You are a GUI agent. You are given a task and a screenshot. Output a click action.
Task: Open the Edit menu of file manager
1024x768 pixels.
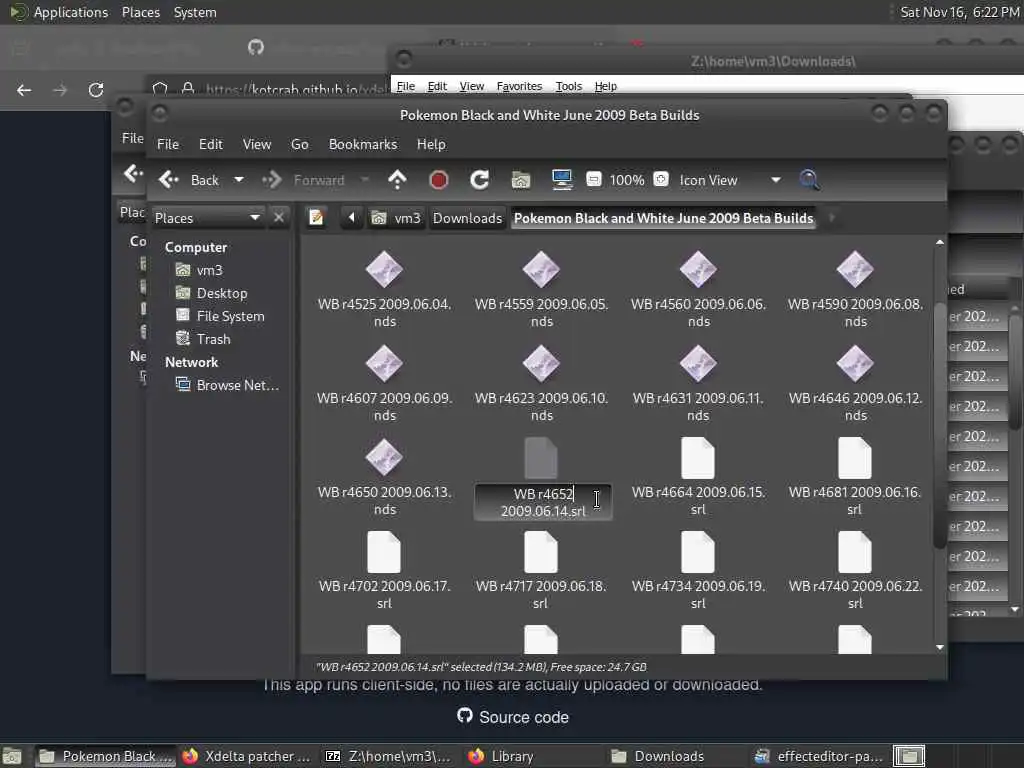pyautogui.click(x=210, y=144)
